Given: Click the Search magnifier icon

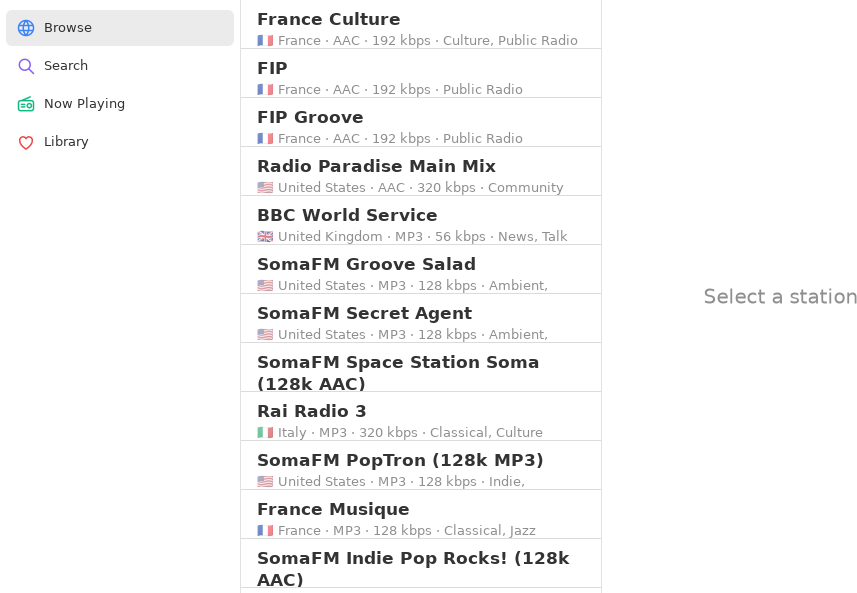Looking at the screenshot, I should pos(26,66).
